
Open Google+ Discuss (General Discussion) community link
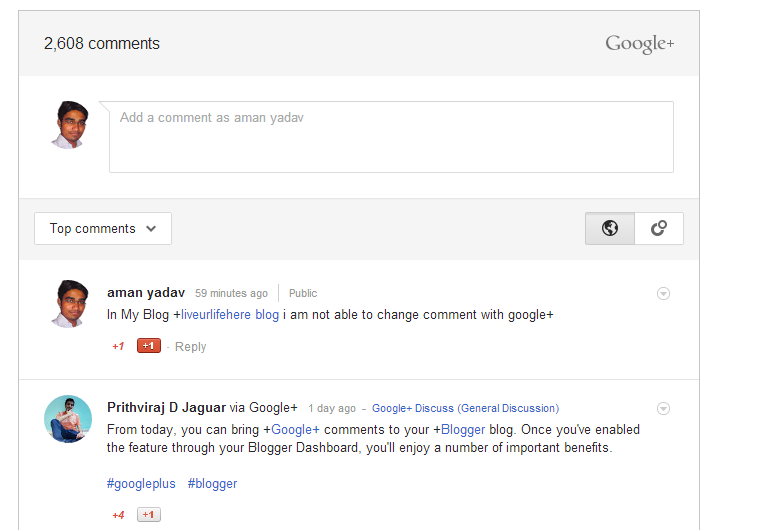tap(465, 408)
